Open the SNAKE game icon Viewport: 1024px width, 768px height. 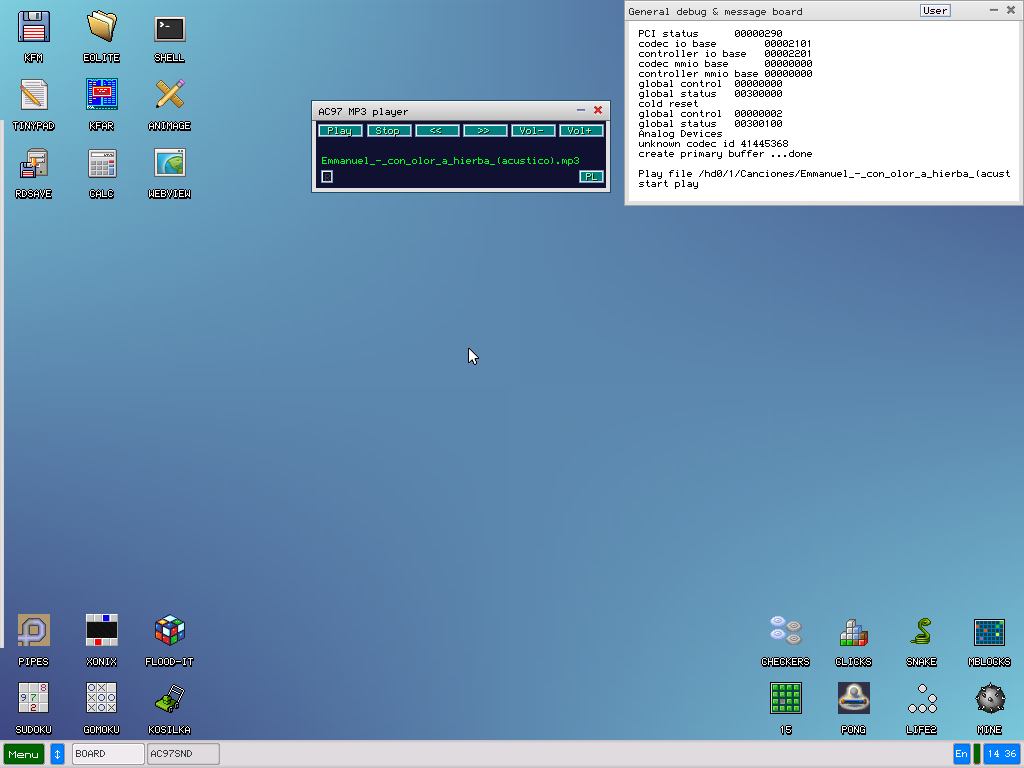point(921,631)
